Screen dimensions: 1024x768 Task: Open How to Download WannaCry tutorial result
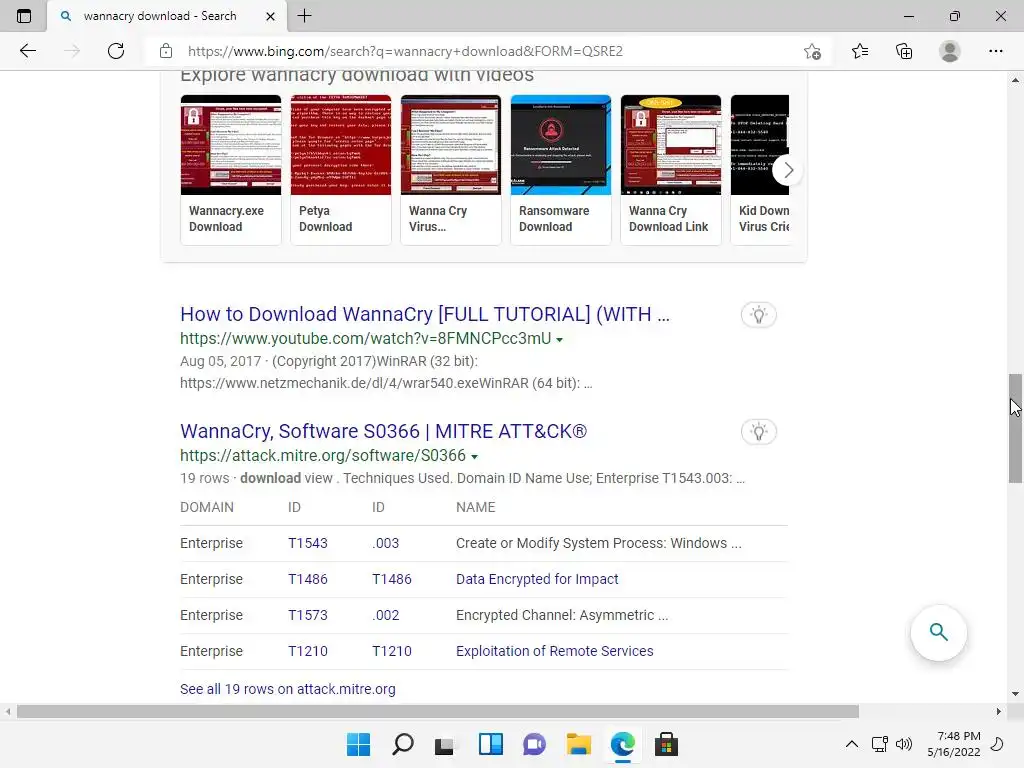click(x=424, y=314)
